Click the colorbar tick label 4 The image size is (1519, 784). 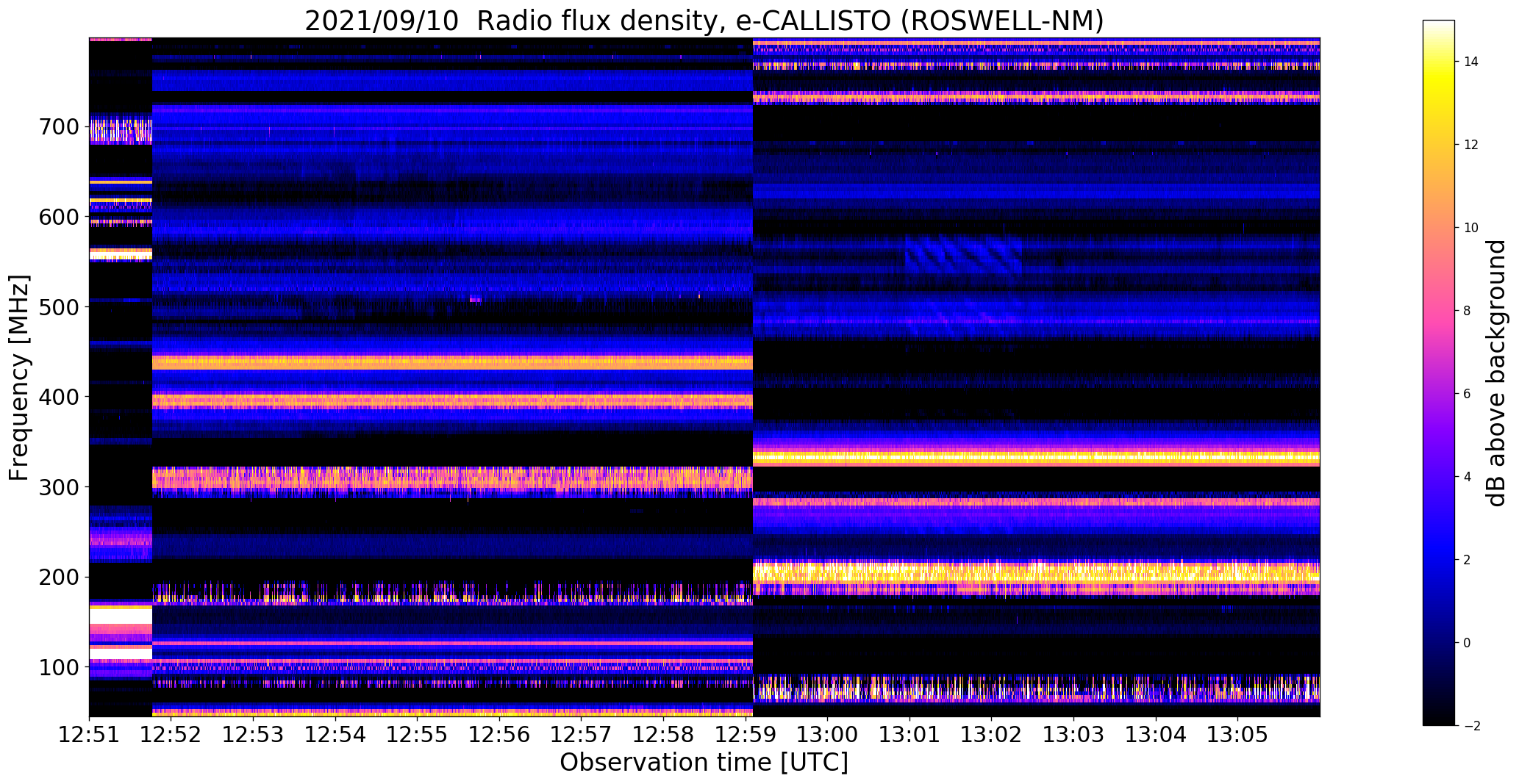click(1468, 477)
